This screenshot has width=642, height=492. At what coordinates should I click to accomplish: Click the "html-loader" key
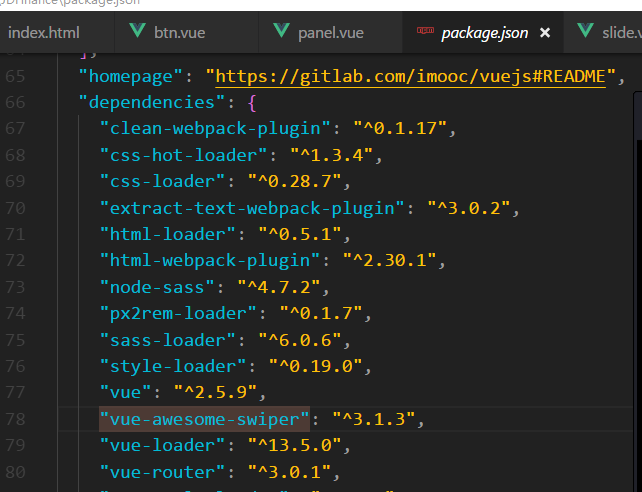pos(167,235)
